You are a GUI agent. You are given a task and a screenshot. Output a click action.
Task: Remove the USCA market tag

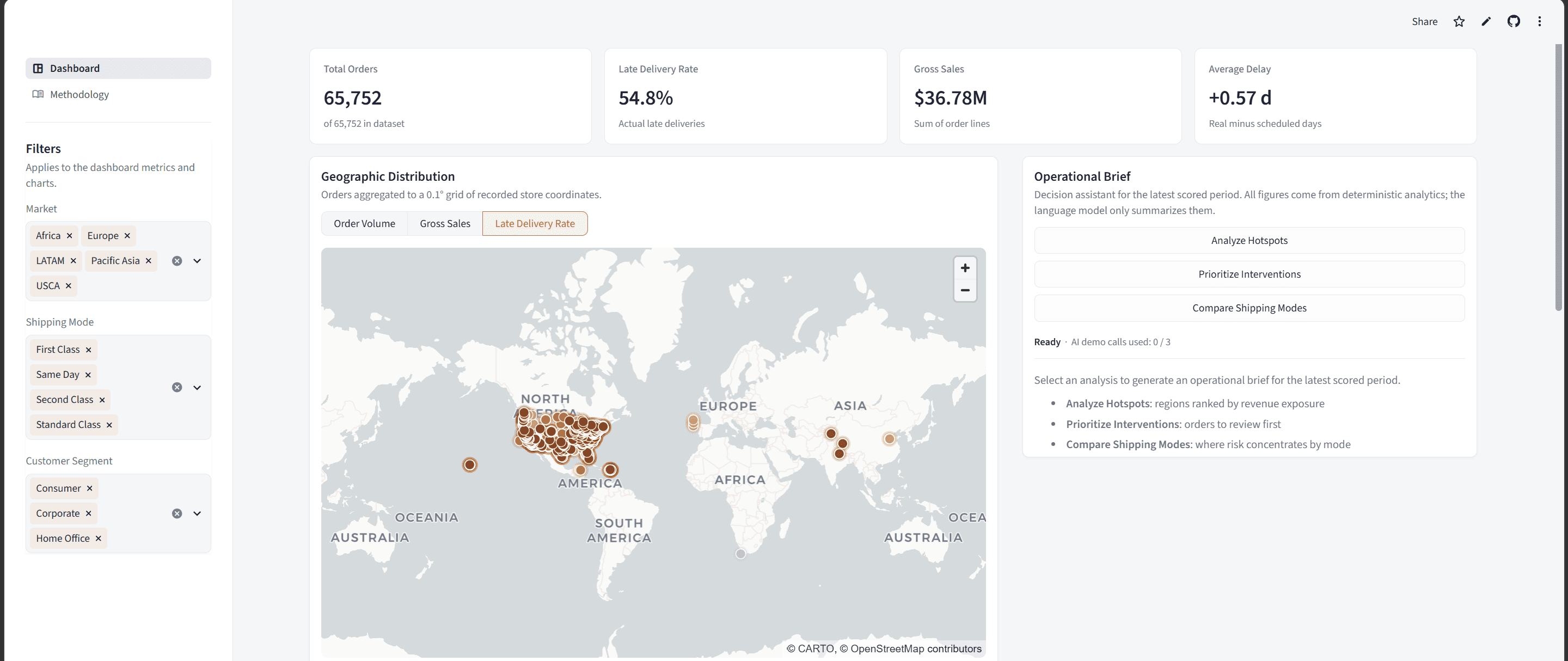click(x=68, y=285)
